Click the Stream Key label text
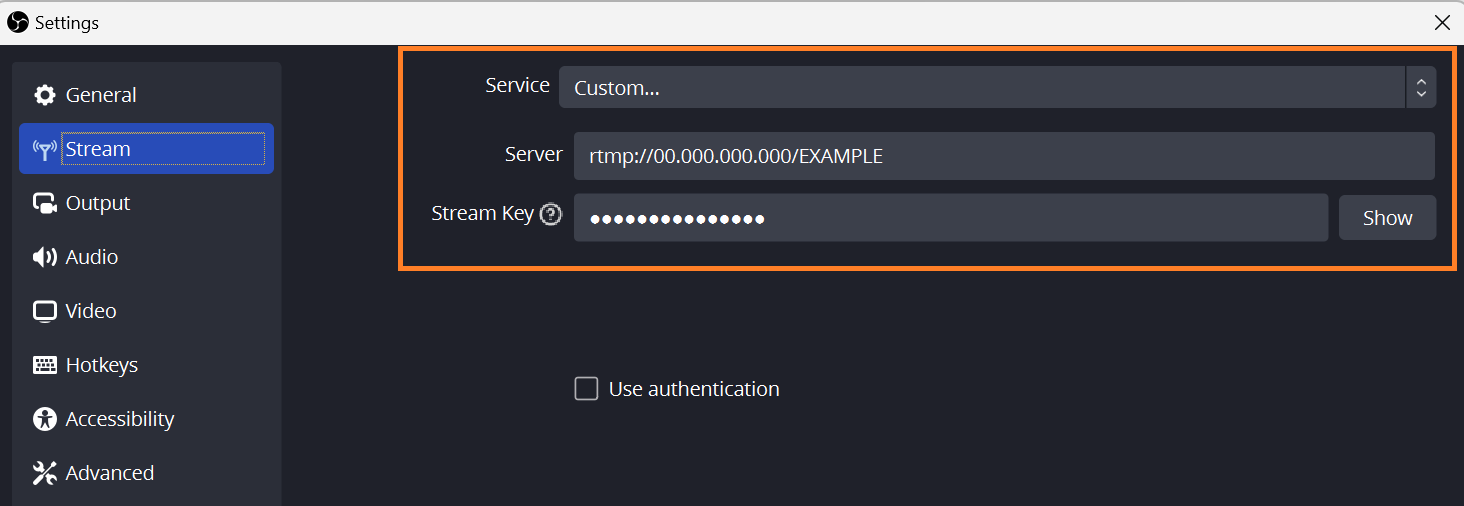Viewport: 1464px width, 506px height. (x=482, y=213)
